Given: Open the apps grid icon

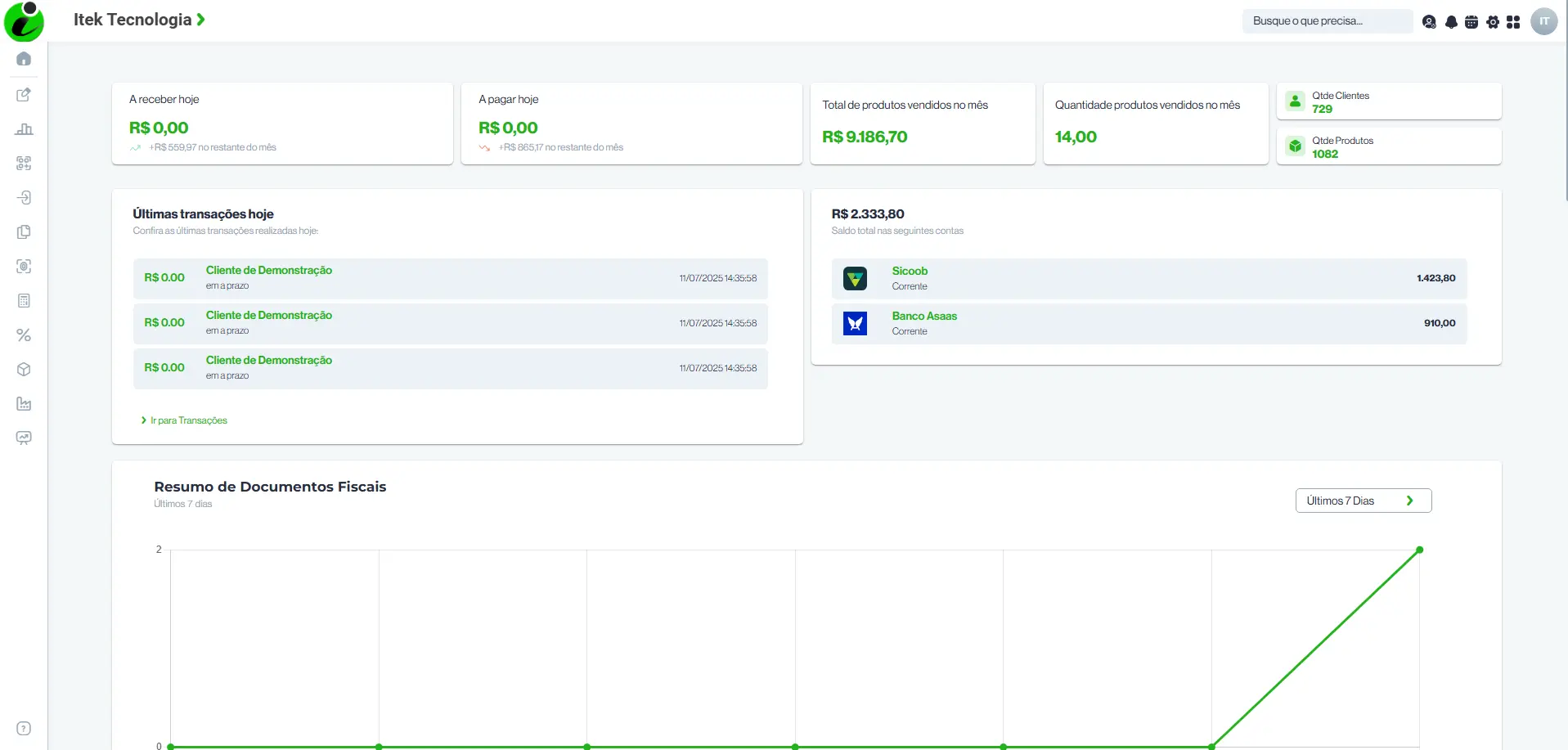Looking at the screenshot, I should [1513, 22].
